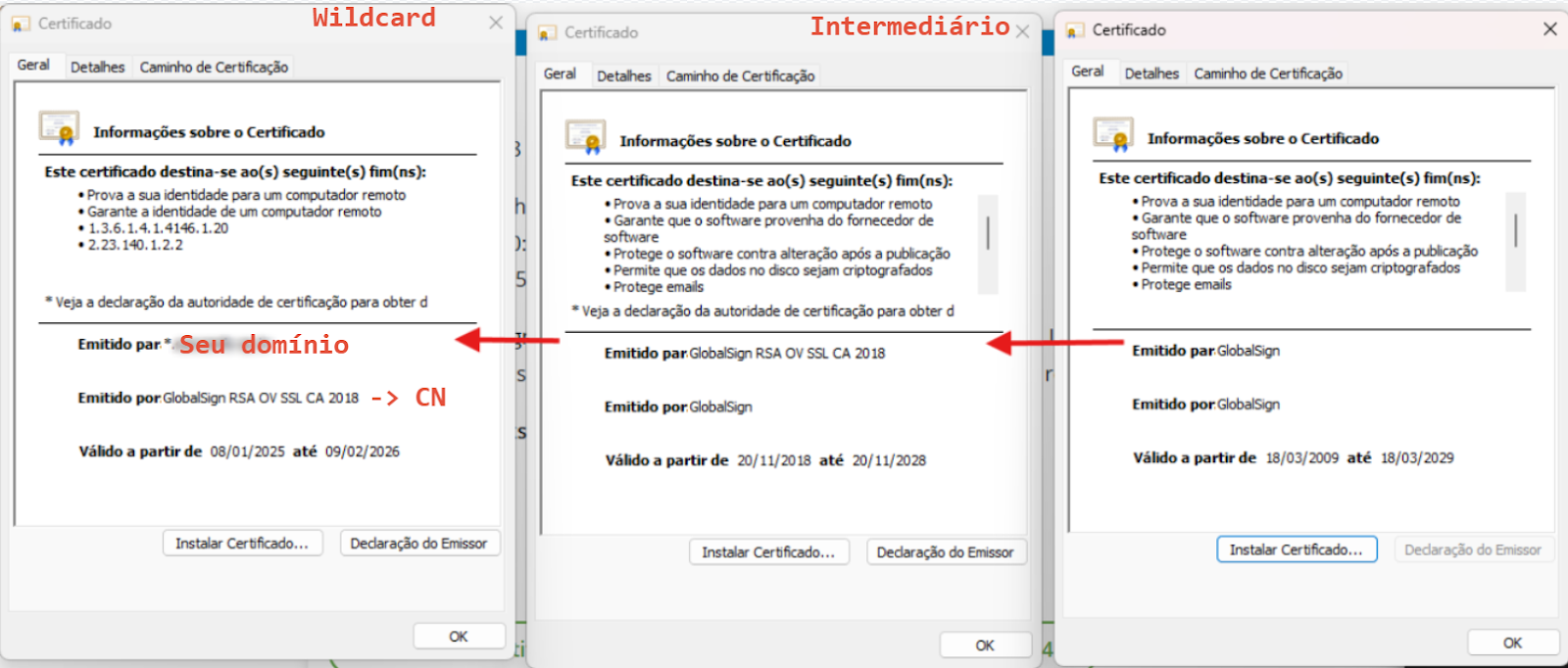1568x668 pixels.
Task: Open Geral tab in rightmost certificate window
Action: click(1087, 71)
